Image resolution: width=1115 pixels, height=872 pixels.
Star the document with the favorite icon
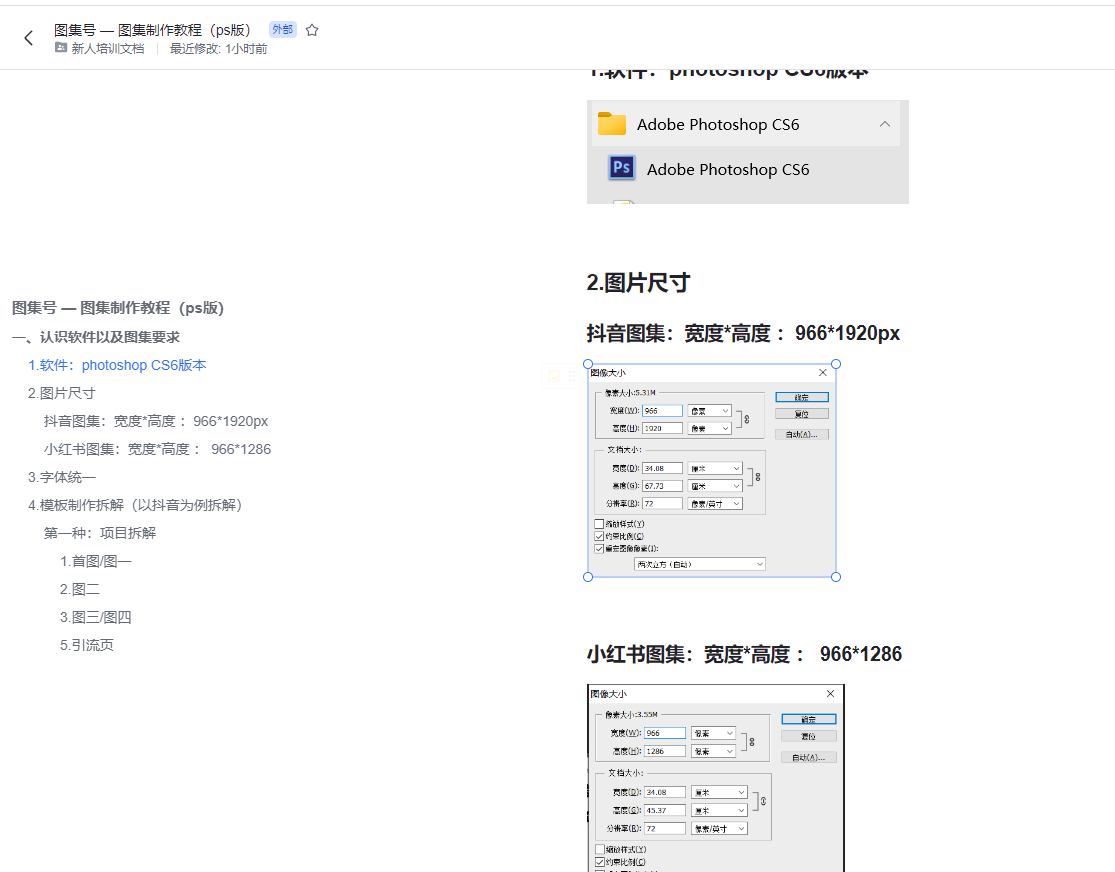[x=311, y=30]
